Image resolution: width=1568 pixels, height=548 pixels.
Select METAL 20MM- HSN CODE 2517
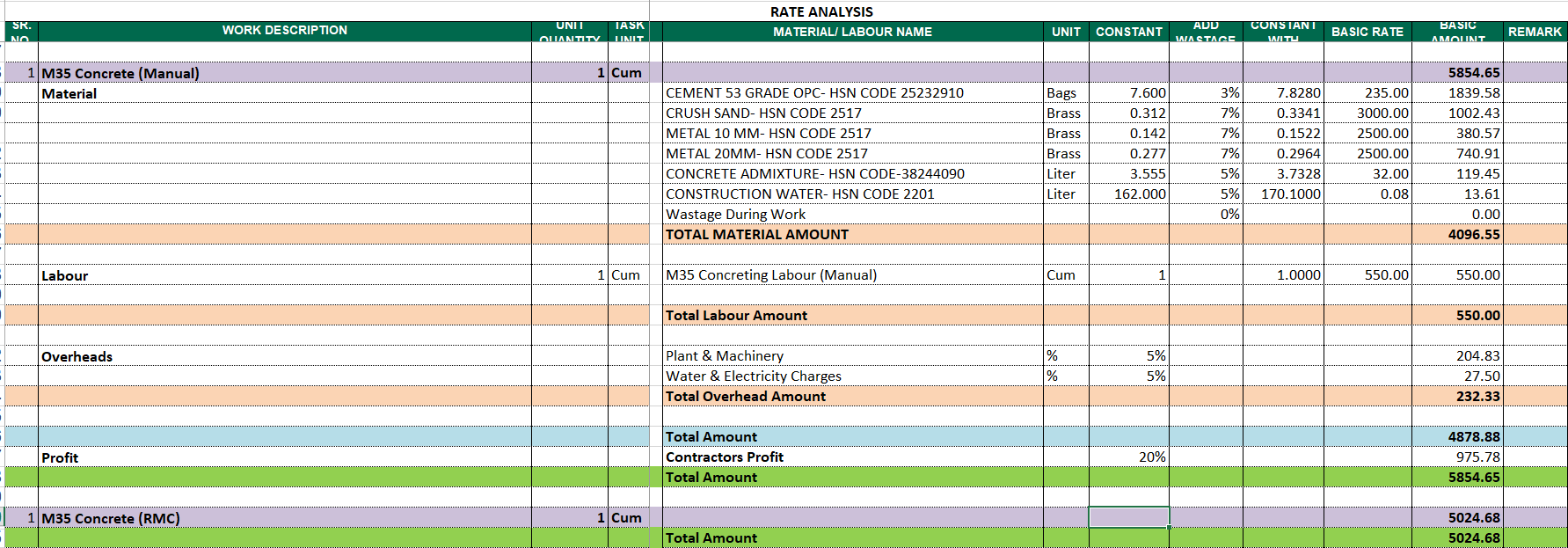(852, 154)
